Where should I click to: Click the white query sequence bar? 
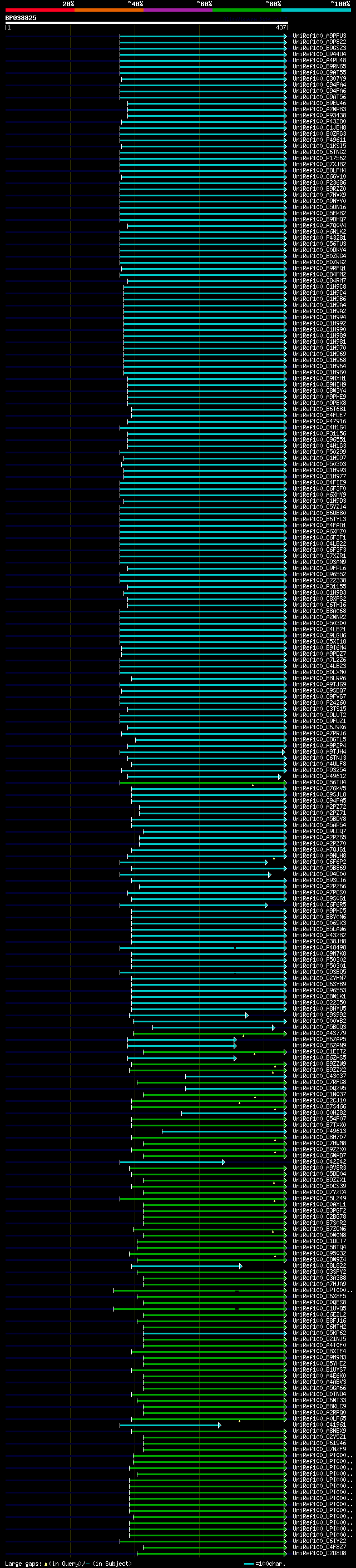[x=147, y=23]
